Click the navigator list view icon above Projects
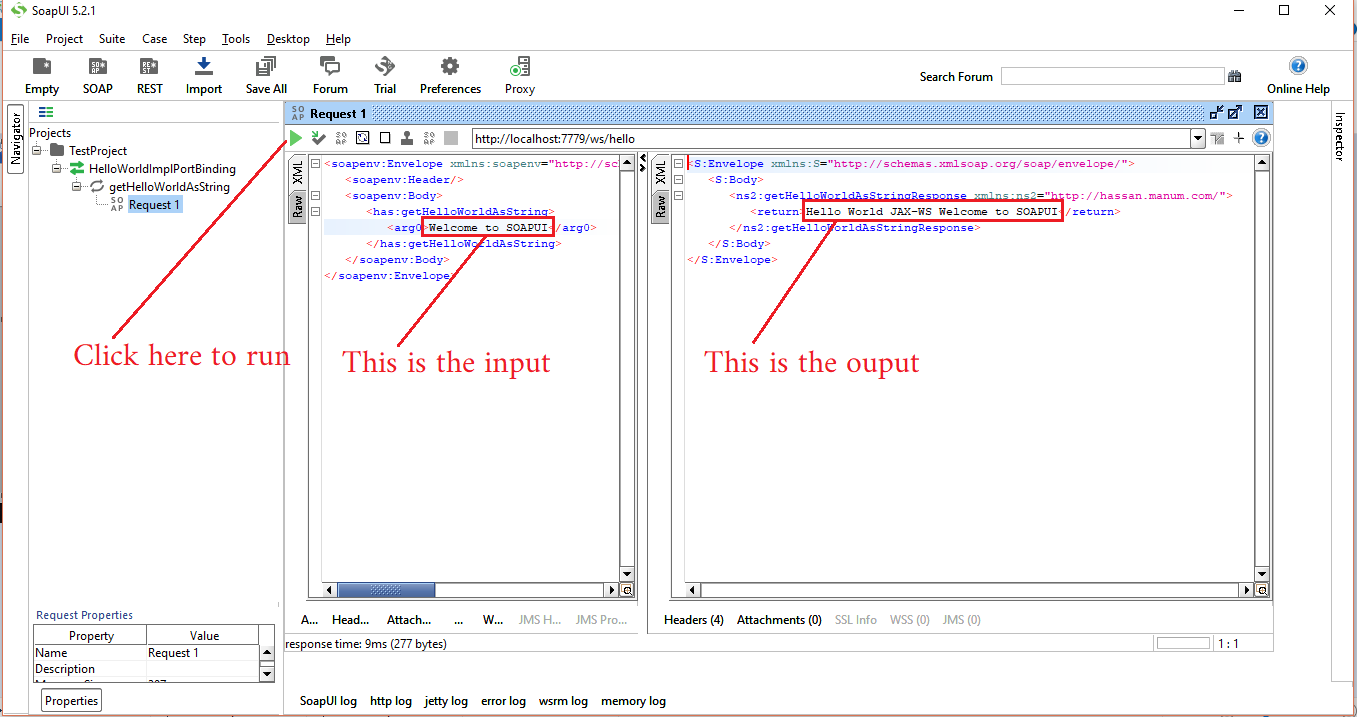This screenshot has height=717, width=1357. click(46, 113)
